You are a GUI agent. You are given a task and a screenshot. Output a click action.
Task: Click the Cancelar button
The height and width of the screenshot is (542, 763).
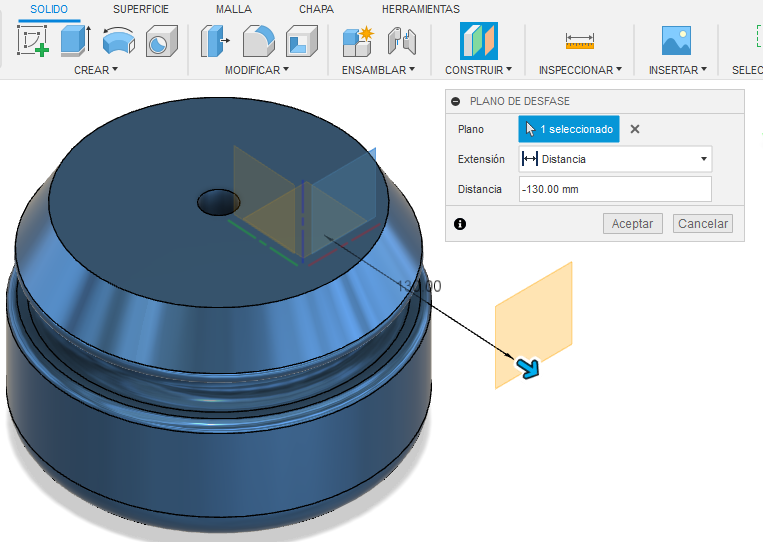pos(703,223)
